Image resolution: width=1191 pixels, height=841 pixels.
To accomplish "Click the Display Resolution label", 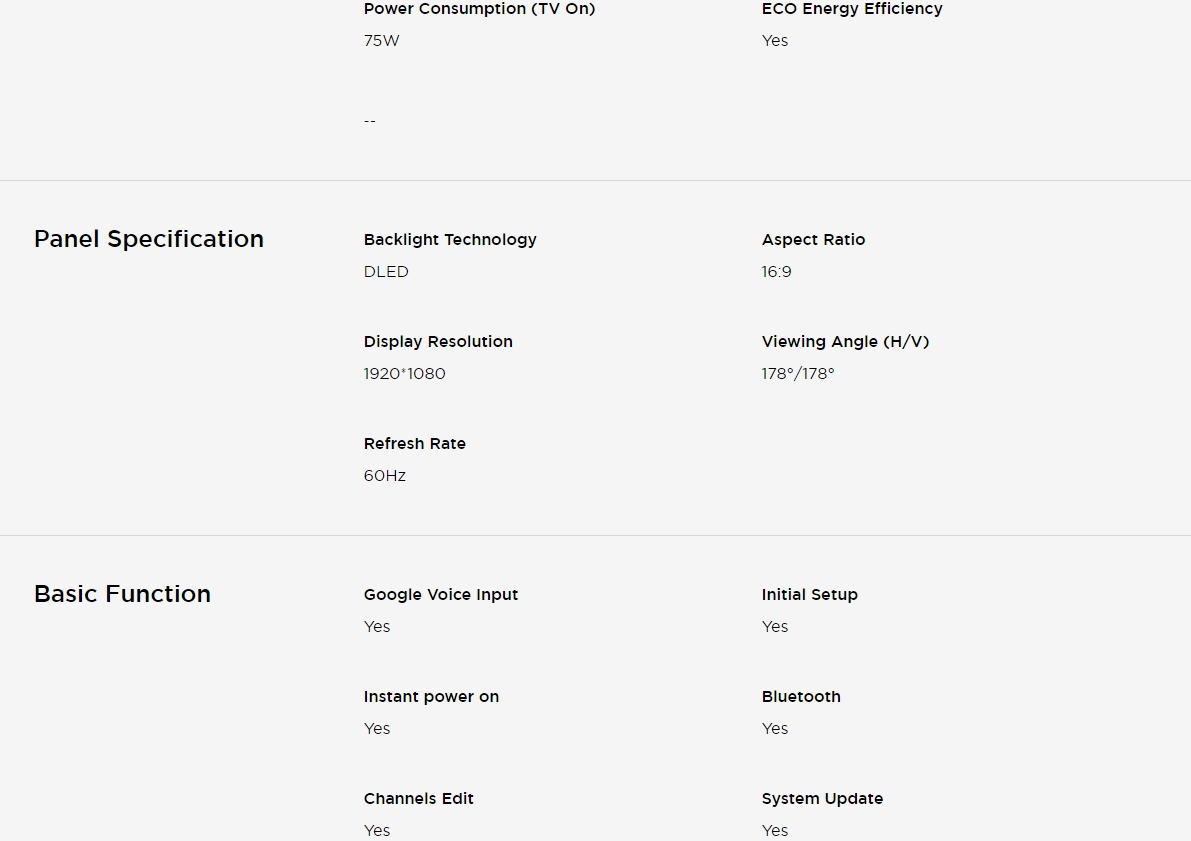I will point(438,342).
